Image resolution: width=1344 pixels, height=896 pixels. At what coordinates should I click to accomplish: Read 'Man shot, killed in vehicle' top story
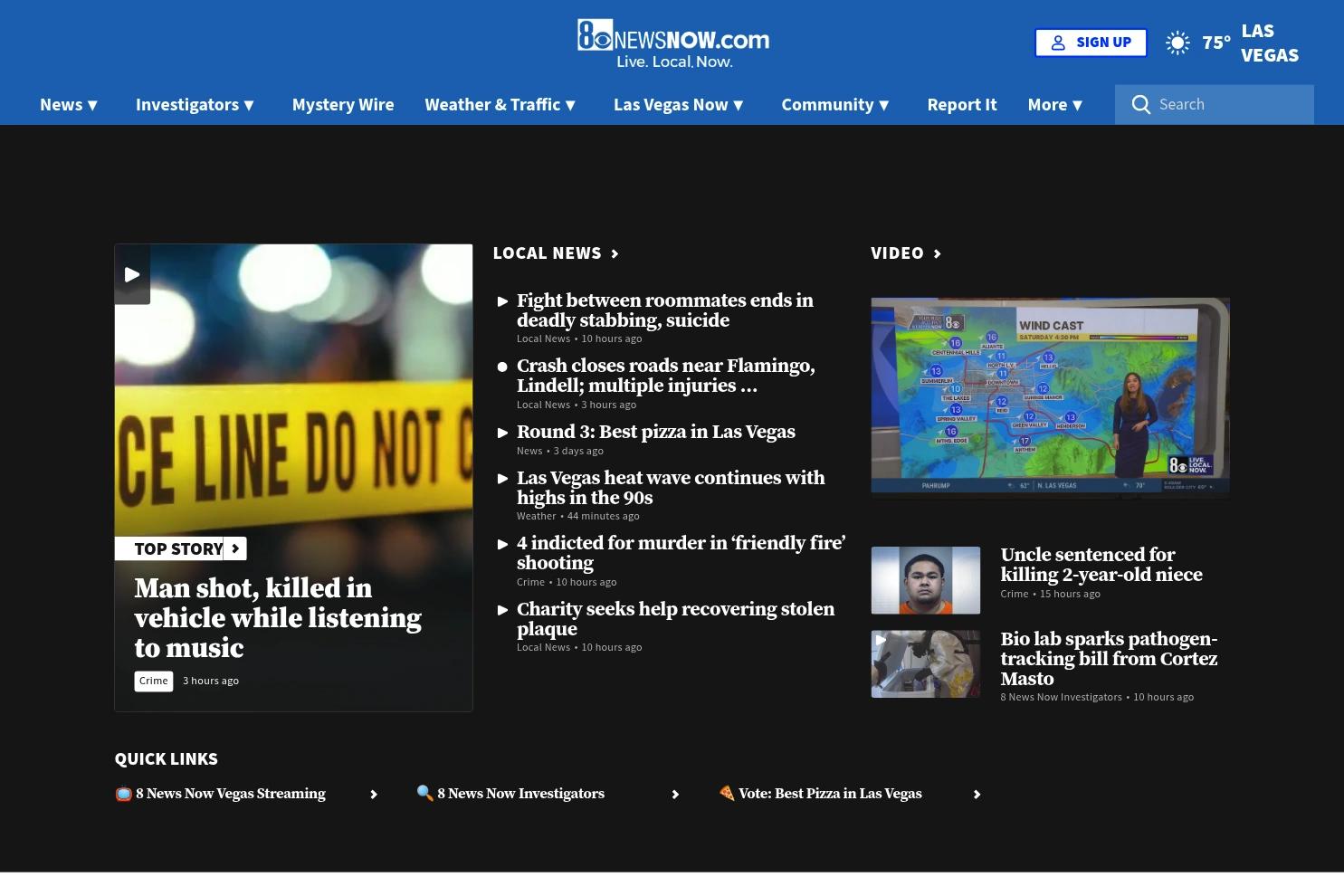[278, 619]
